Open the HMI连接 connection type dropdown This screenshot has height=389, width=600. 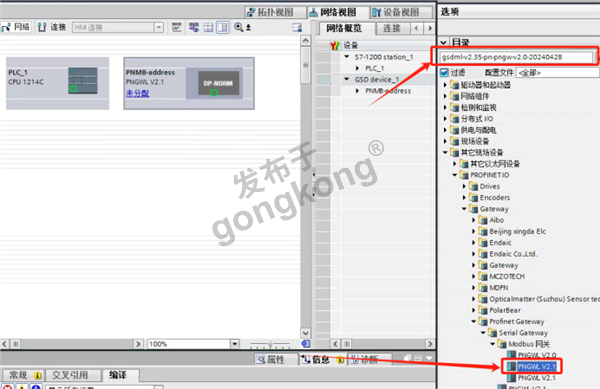(x=159, y=28)
